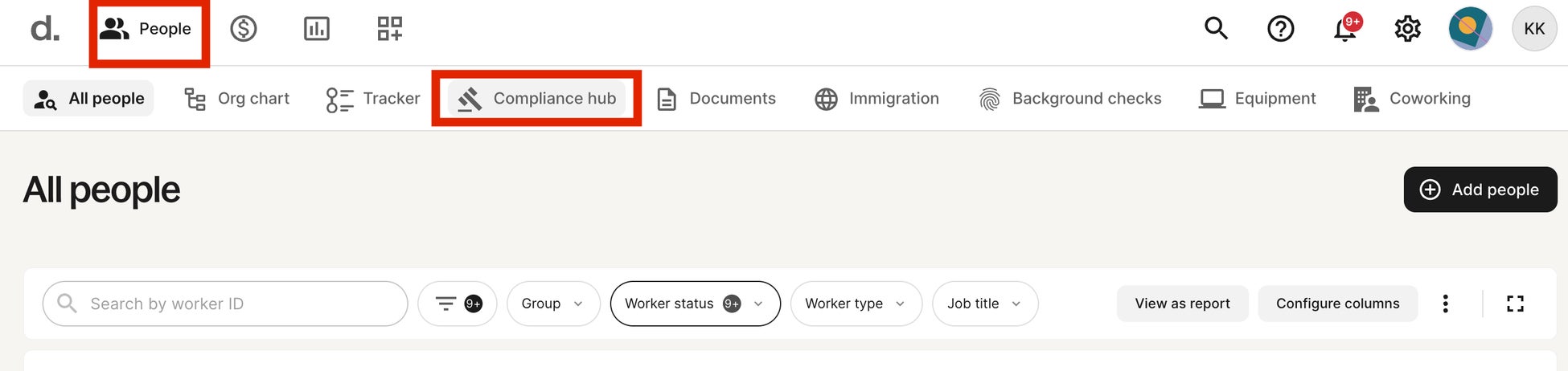1568x371 pixels.
Task: Click the View as report button
Action: 1182,304
